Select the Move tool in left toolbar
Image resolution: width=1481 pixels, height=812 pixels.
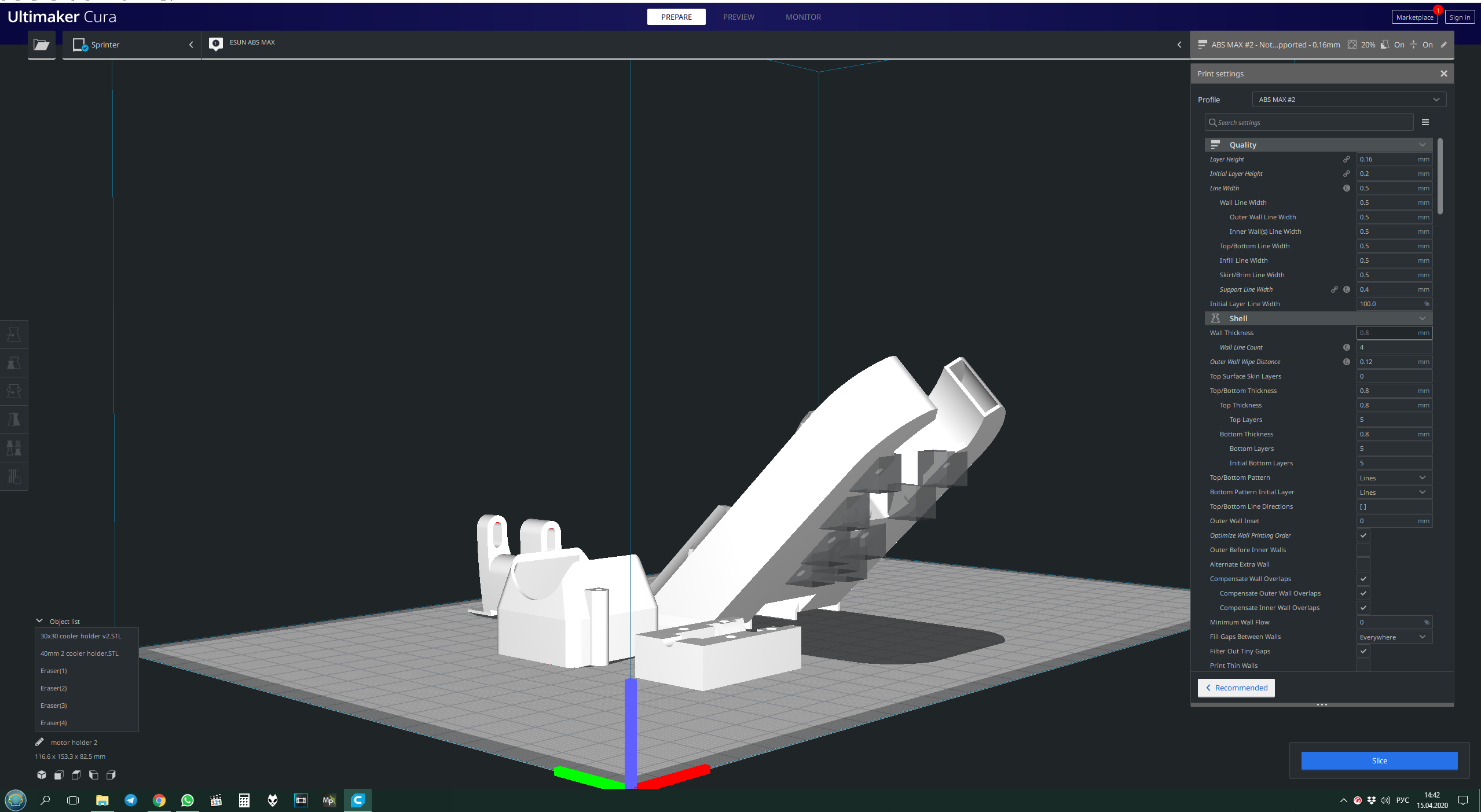pos(14,335)
